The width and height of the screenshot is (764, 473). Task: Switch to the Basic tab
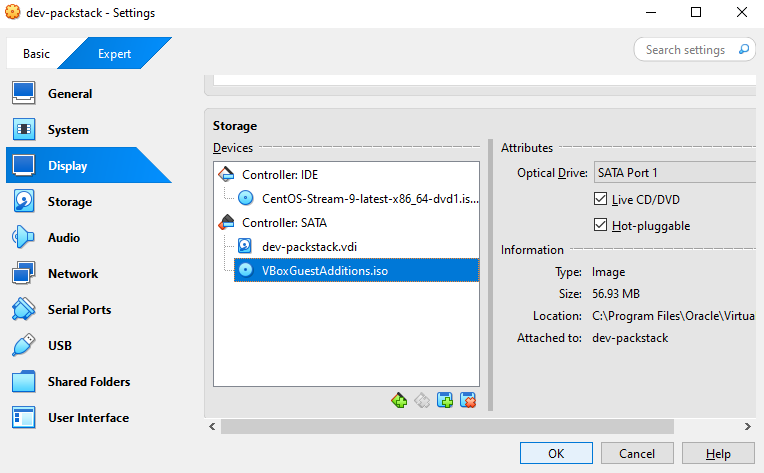point(36,54)
